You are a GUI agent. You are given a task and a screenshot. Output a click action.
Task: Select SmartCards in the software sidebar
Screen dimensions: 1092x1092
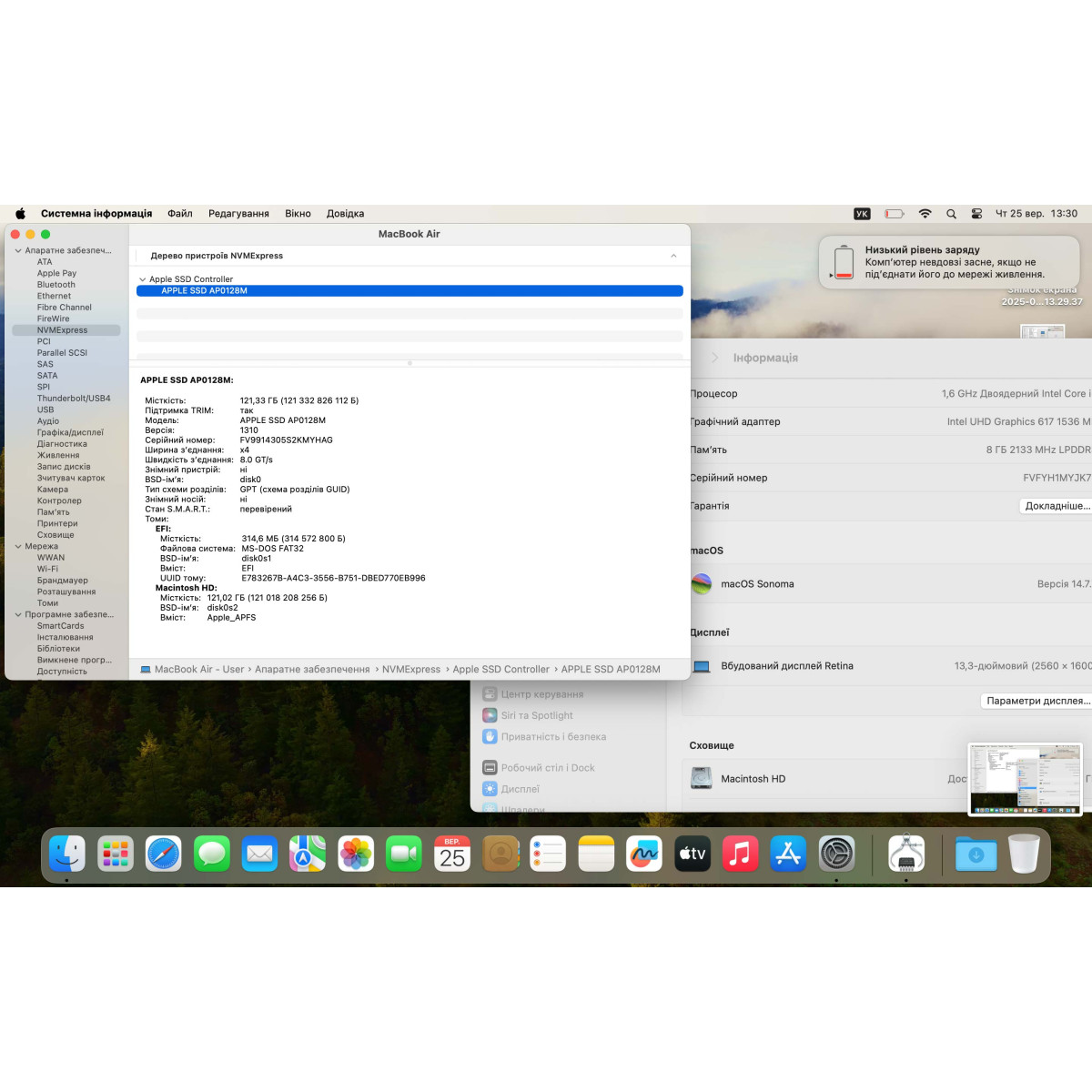coord(60,626)
